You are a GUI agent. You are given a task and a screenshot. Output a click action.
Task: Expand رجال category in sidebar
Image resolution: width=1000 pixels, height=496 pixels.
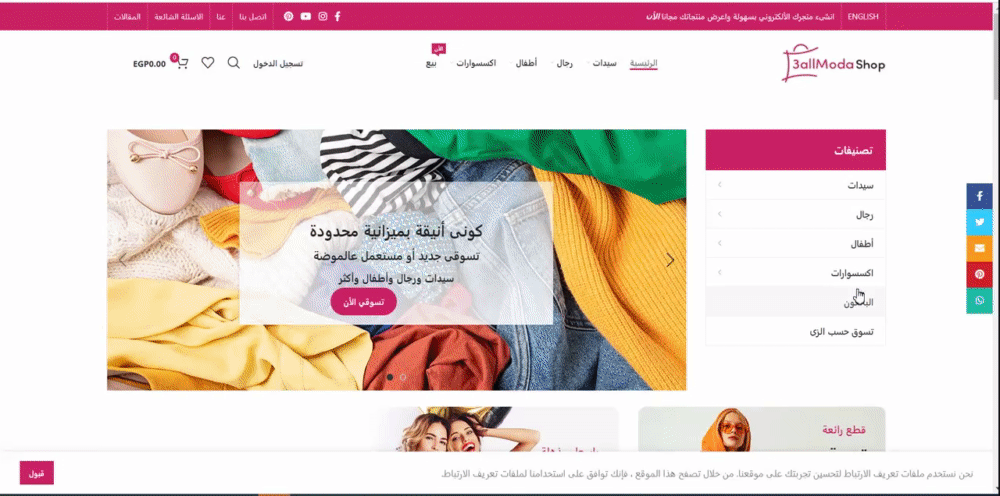795,215
